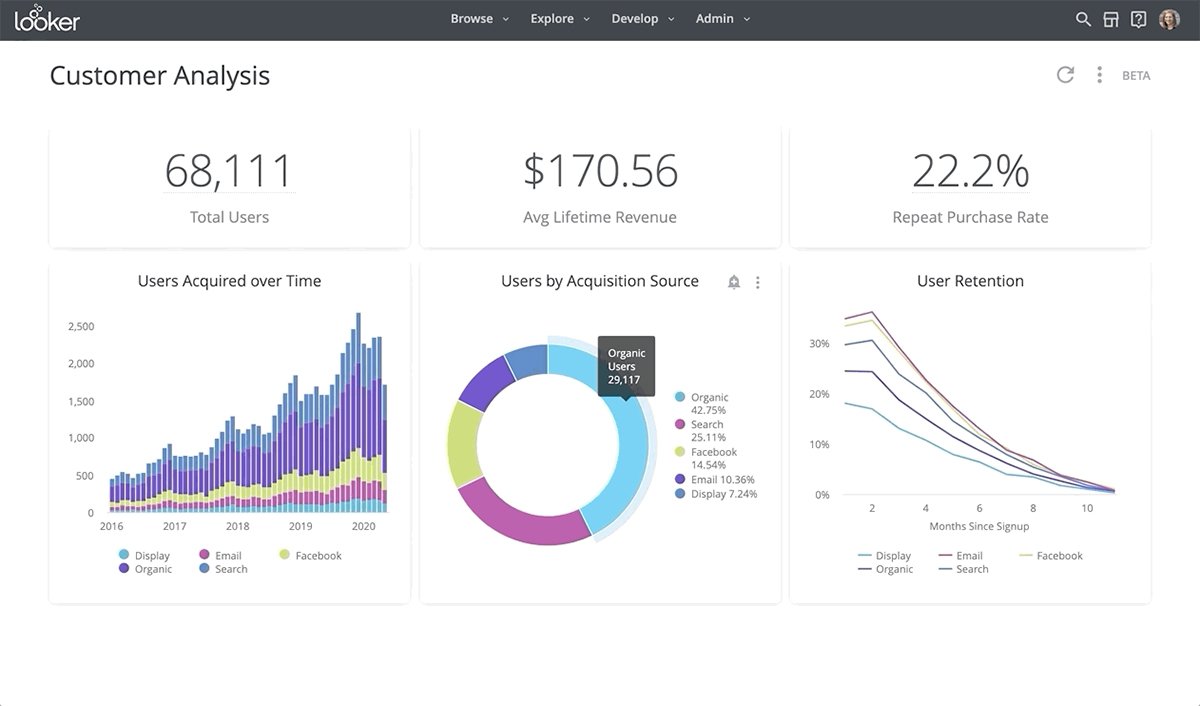The image size is (1200, 706).
Task: Open the Looker Marketplace icon
Action: pos(1111,18)
